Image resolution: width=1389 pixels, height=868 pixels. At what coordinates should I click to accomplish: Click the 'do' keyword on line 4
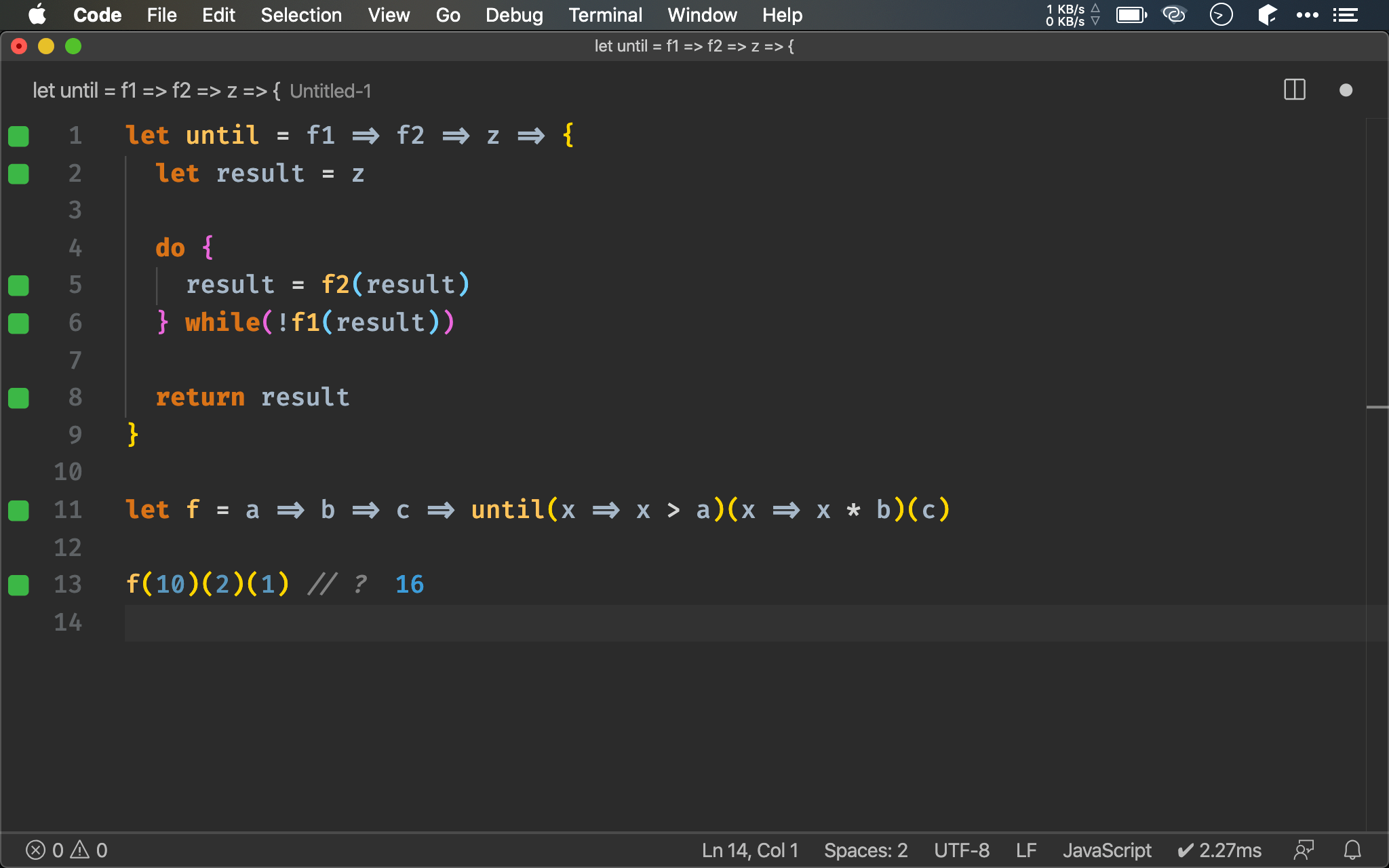click(170, 248)
